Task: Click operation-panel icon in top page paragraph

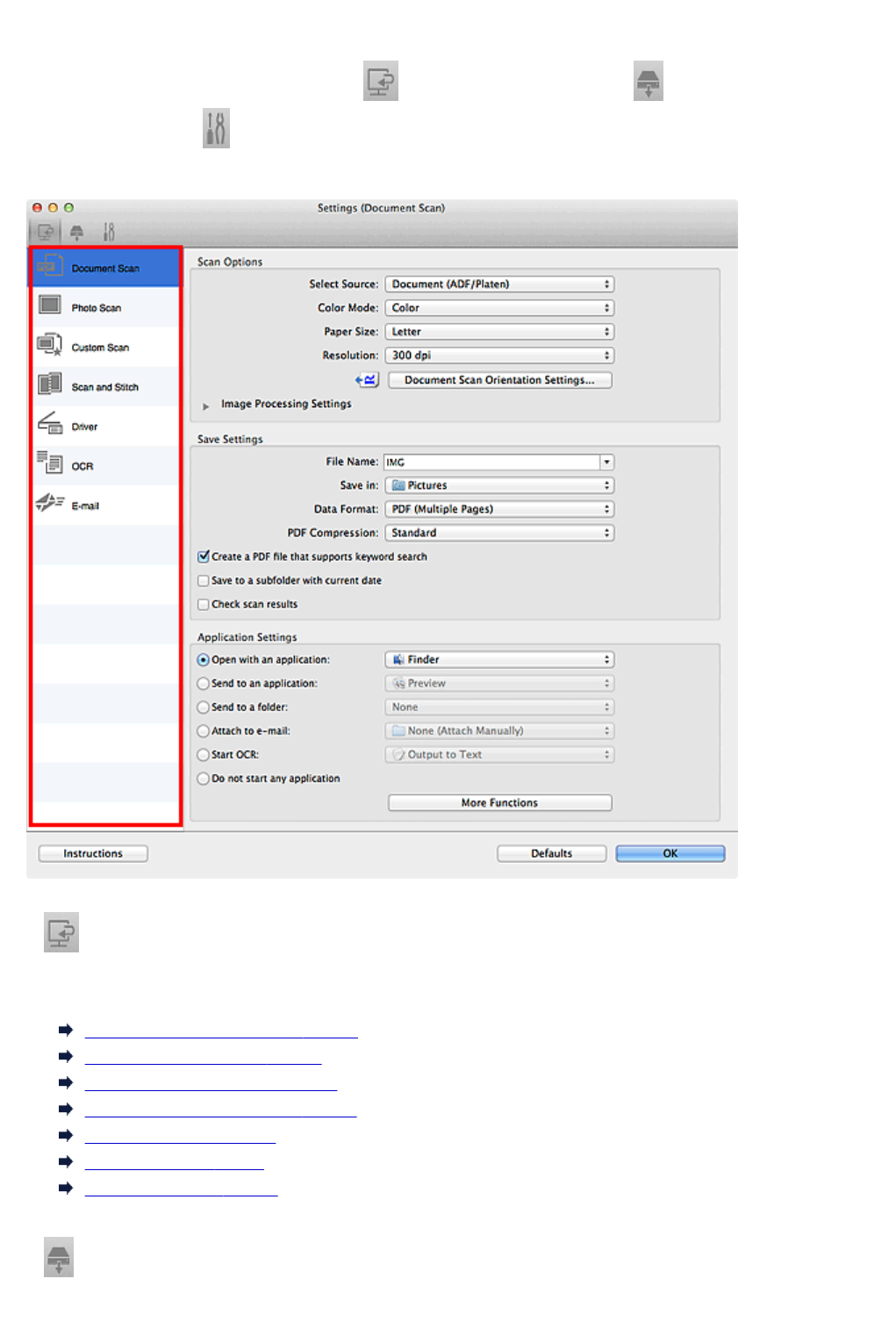Action: (x=649, y=81)
